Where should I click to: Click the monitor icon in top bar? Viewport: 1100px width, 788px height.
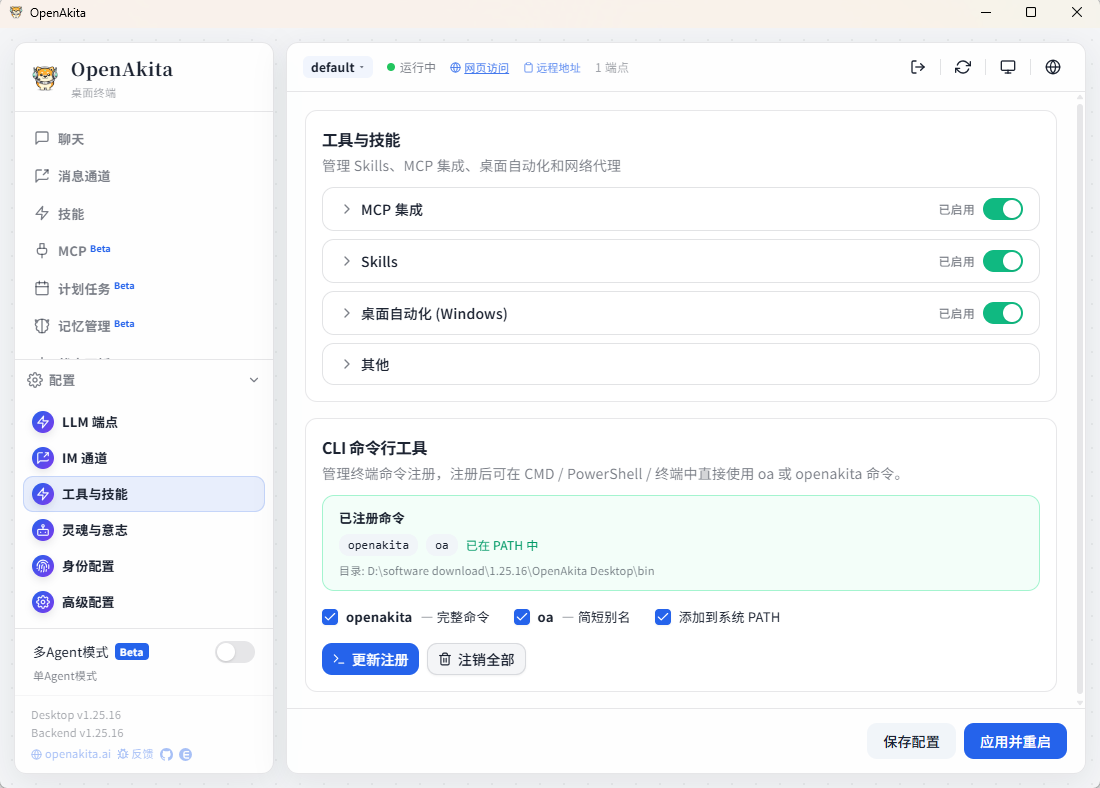(x=1007, y=67)
